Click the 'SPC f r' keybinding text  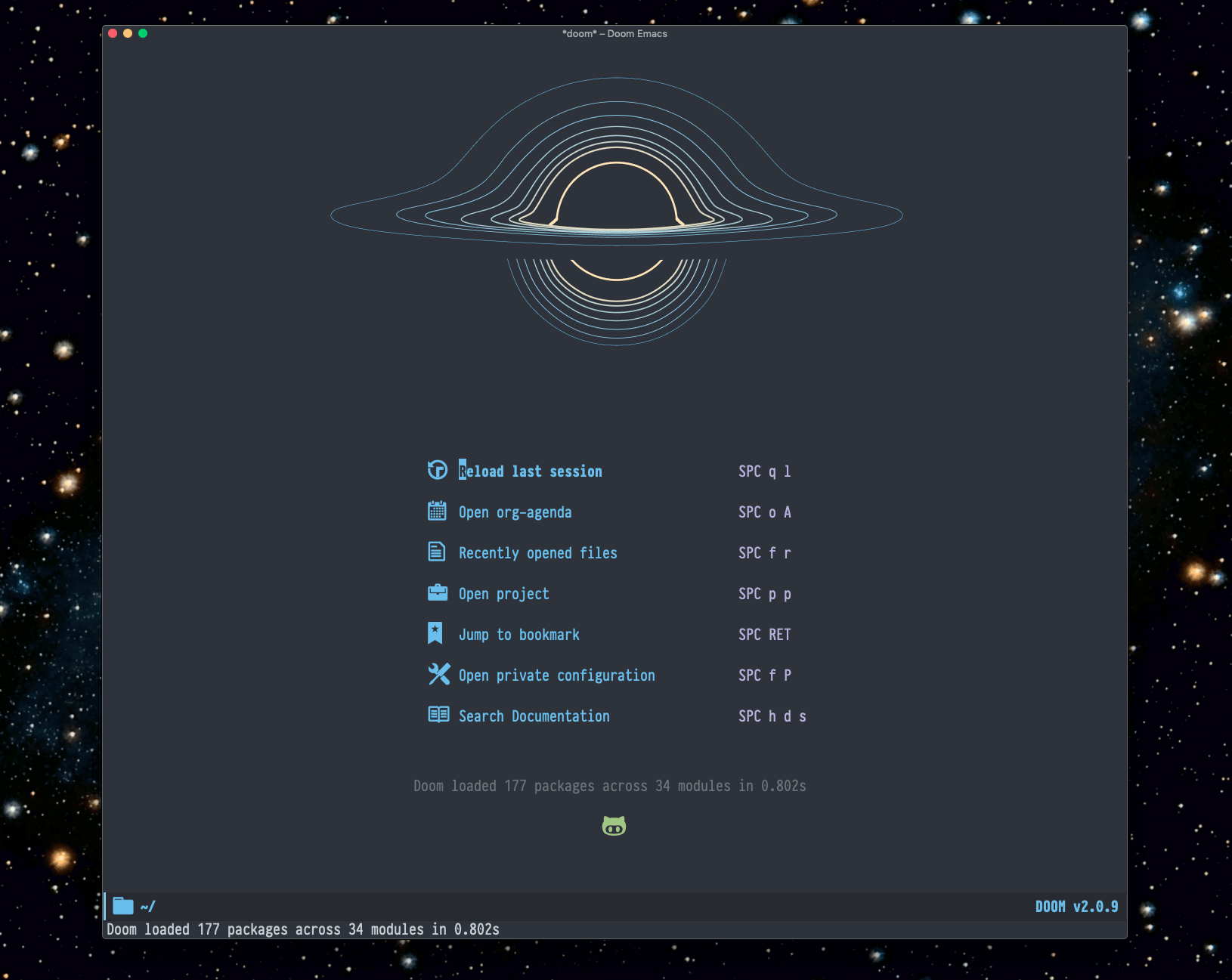coord(765,553)
